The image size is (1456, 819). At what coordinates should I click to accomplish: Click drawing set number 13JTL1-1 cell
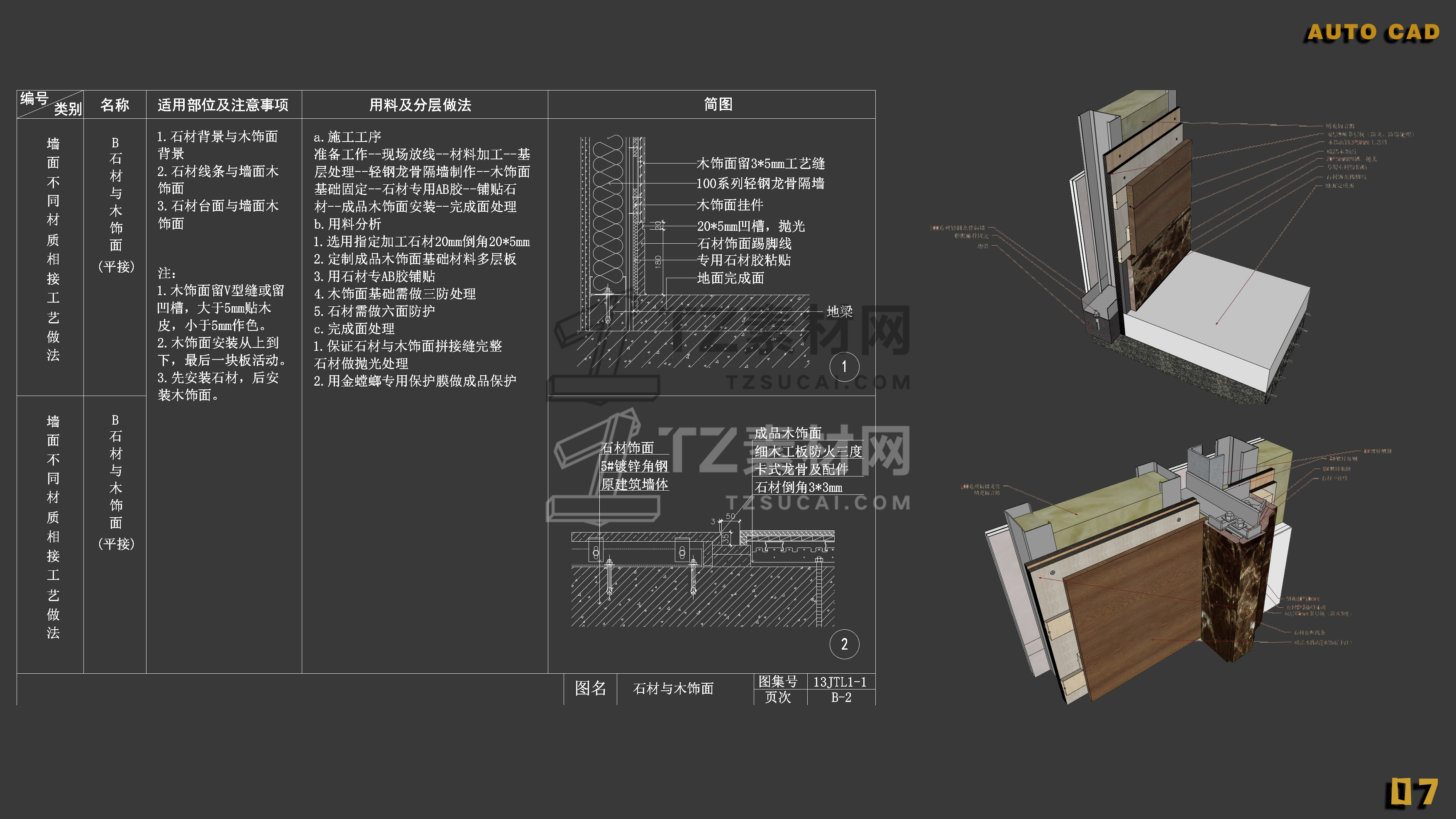point(839,682)
